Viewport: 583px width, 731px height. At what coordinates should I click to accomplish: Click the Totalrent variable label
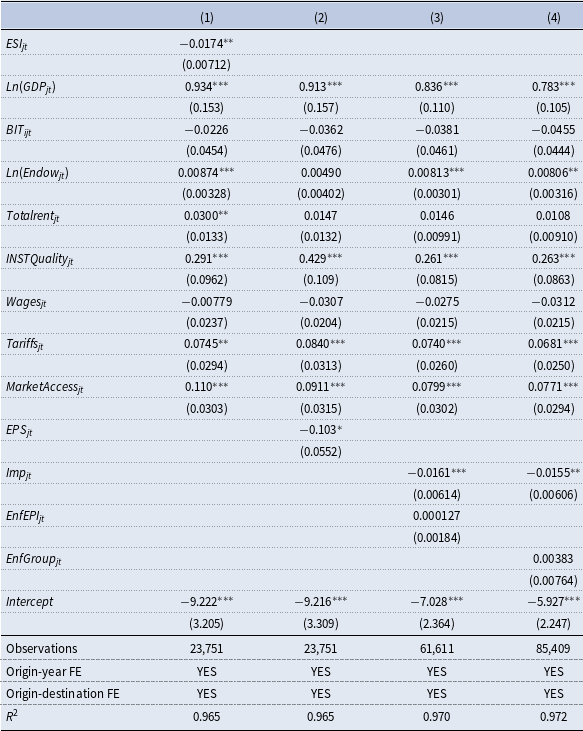(x=33, y=216)
